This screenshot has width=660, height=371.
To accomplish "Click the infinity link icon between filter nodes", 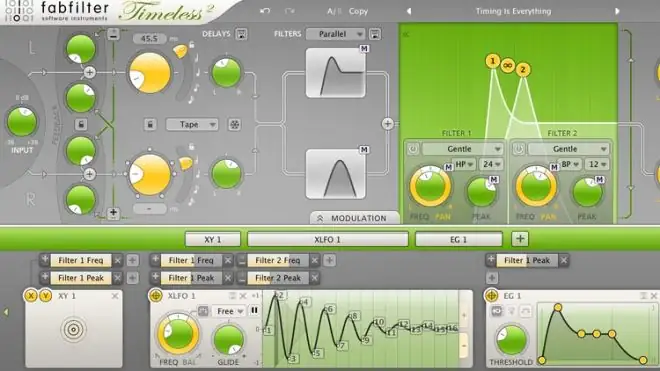I will coord(508,66).
